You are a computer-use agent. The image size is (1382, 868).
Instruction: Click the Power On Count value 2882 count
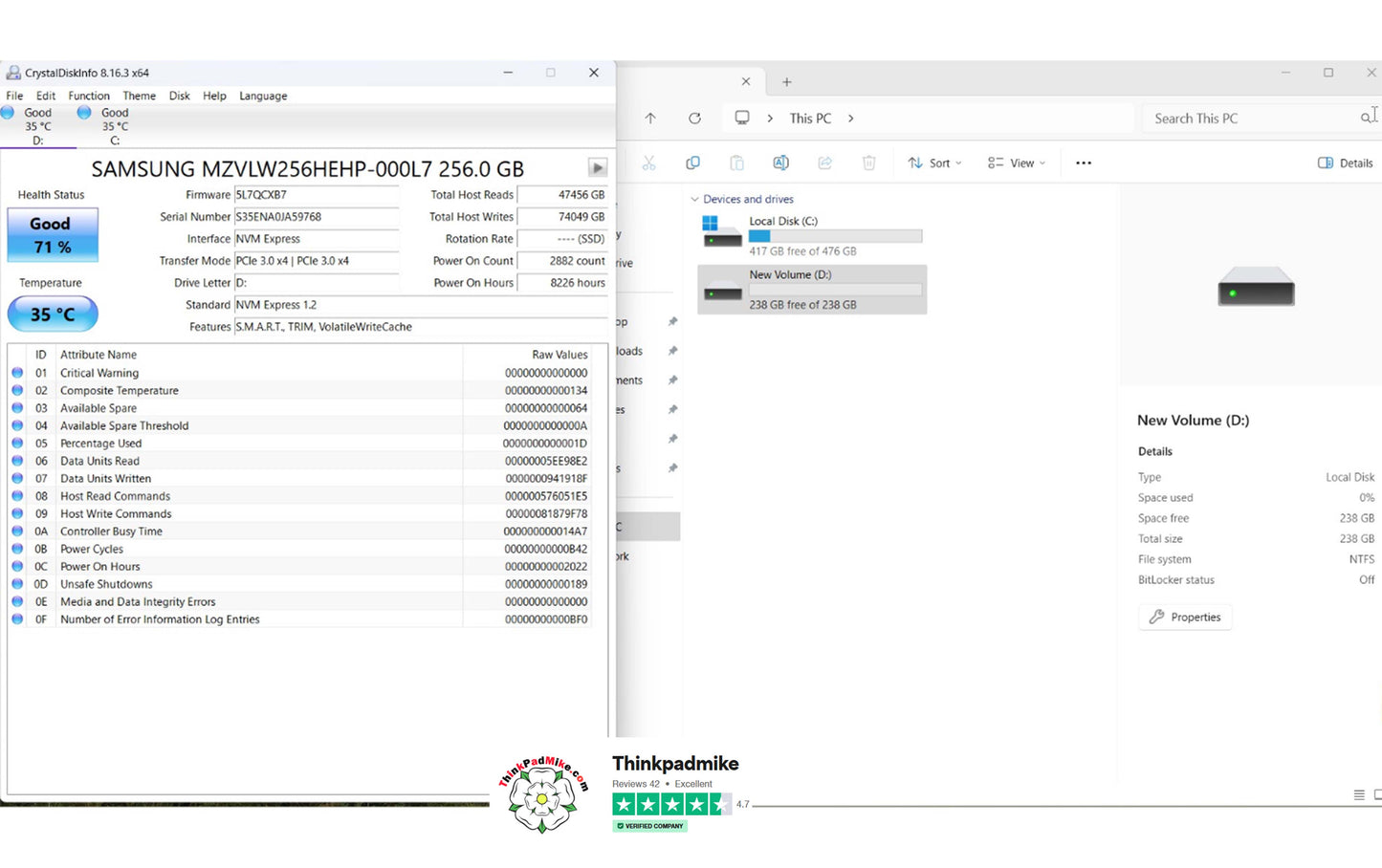562,261
